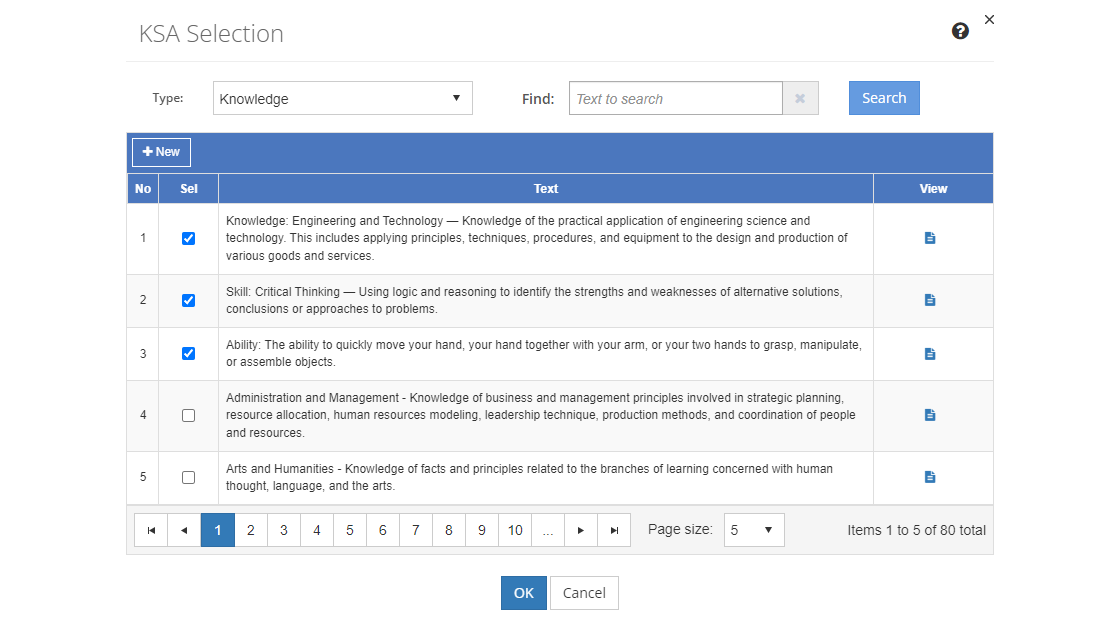View document for Administration and Management row
1120x629 pixels.
(930, 415)
